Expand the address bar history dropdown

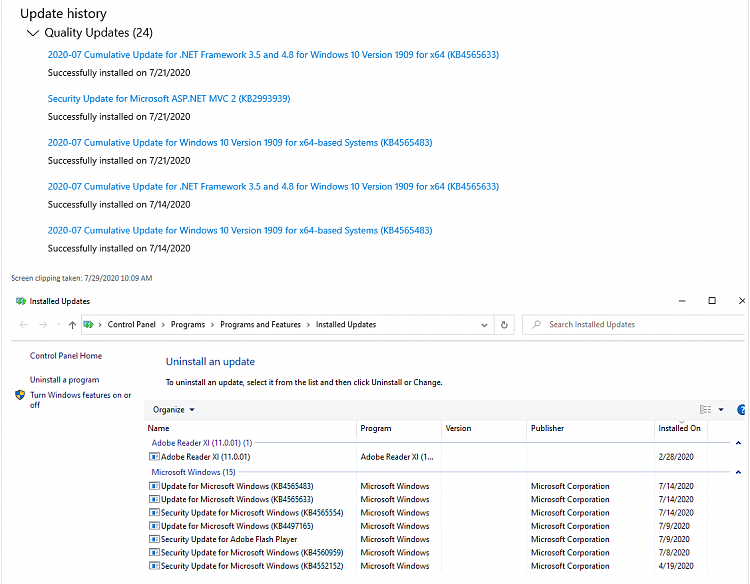pyautogui.click(x=484, y=325)
